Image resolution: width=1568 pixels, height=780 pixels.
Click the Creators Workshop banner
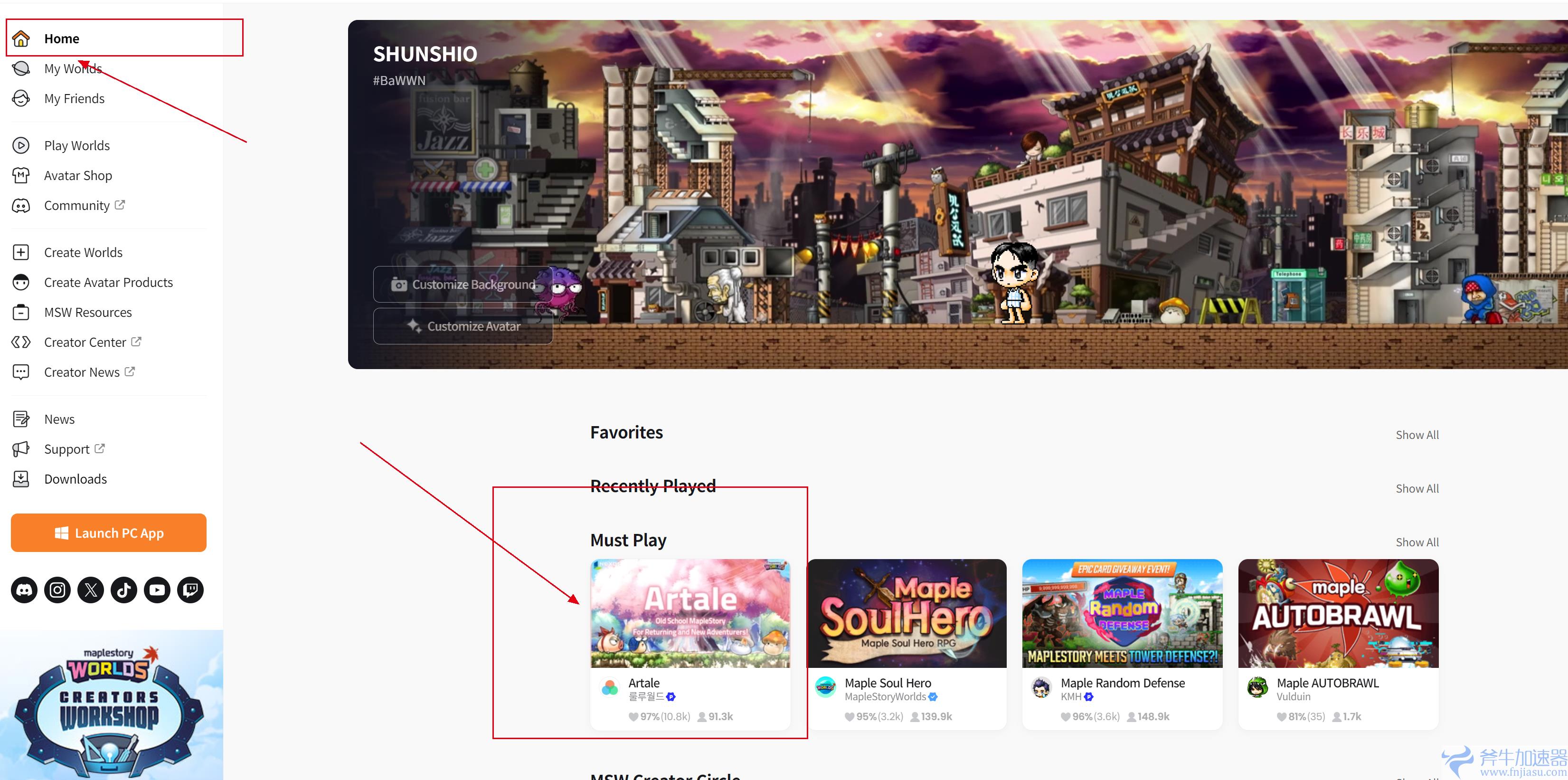tap(112, 705)
